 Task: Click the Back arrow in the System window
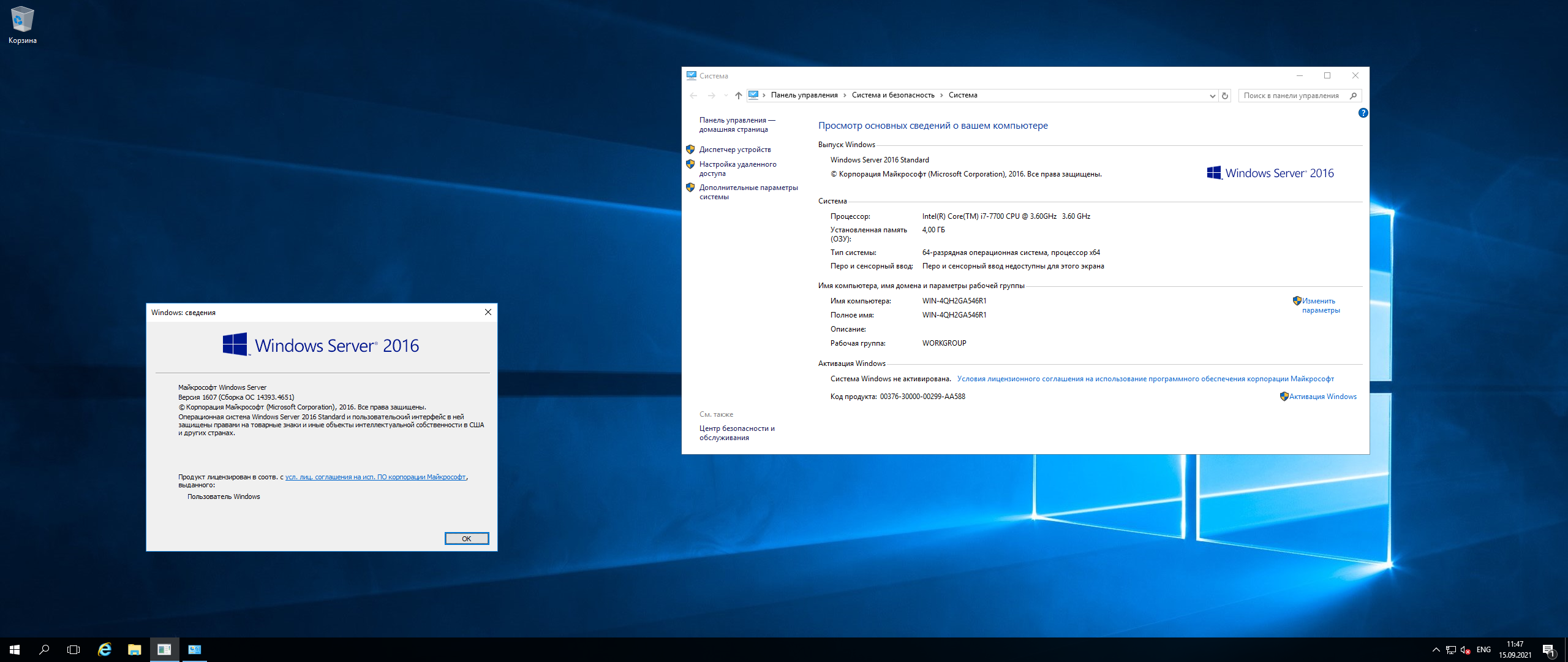pyautogui.click(x=693, y=96)
